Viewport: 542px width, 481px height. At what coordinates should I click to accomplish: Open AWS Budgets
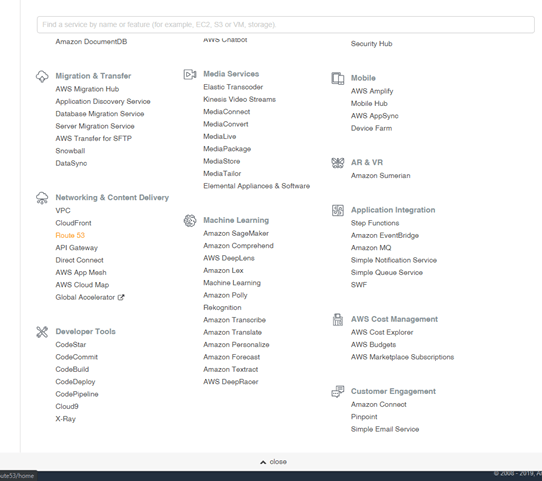(373, 345)
